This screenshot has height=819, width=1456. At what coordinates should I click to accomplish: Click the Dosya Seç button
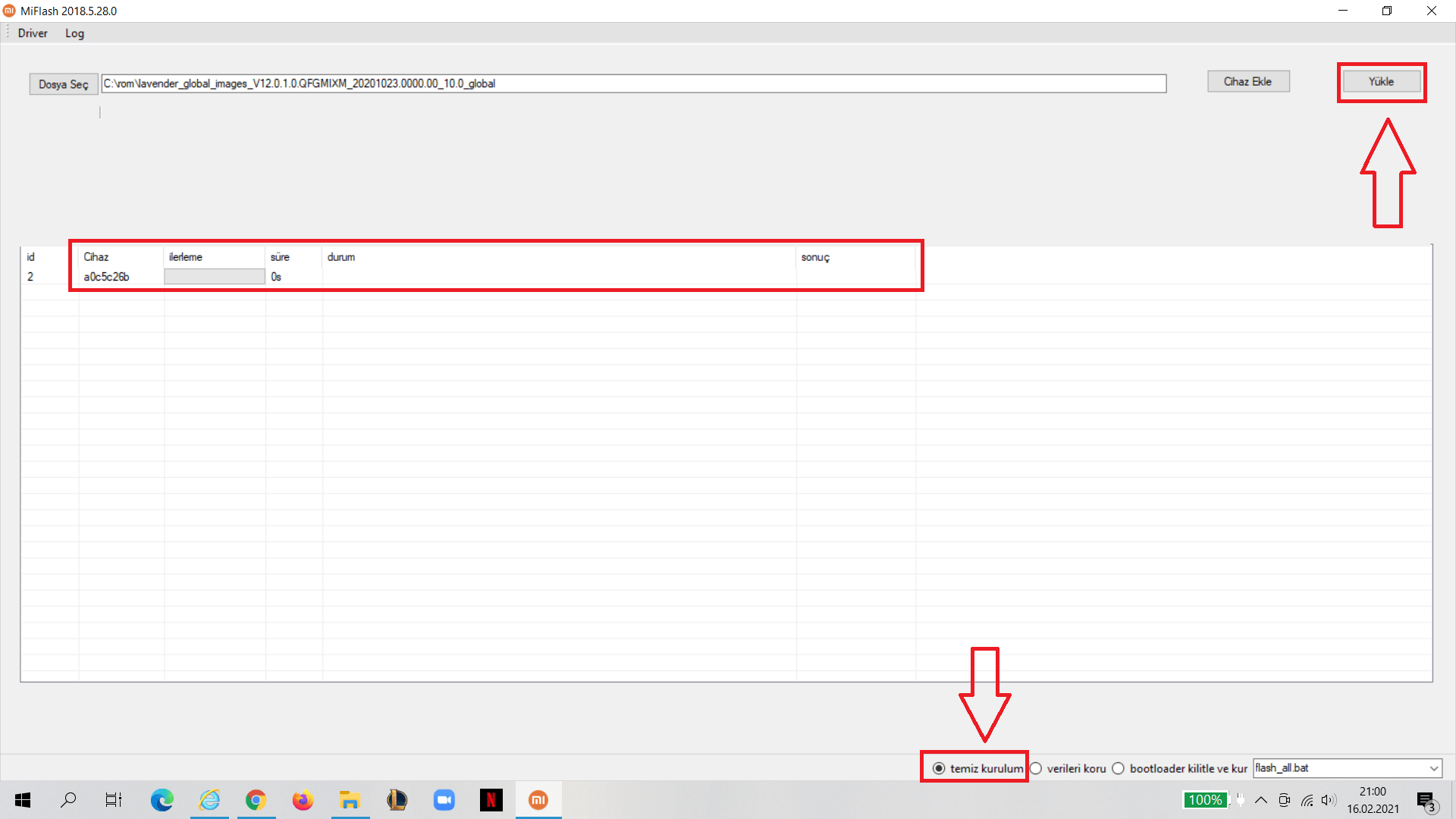64,84
